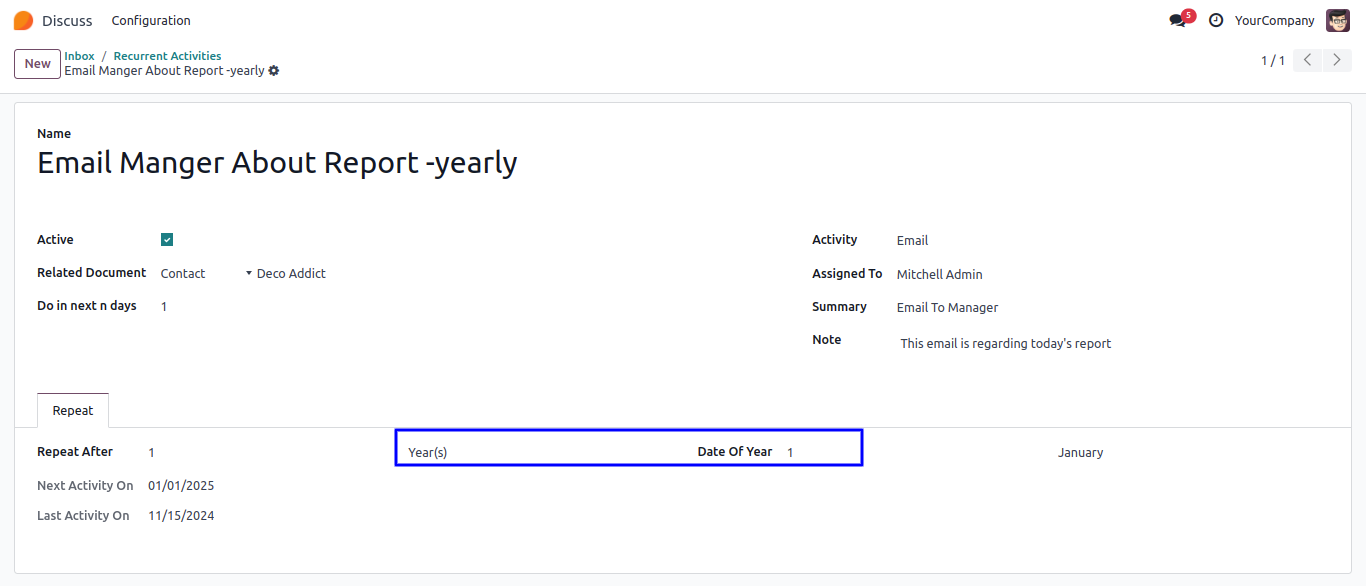Go to next record arrow
Viewport: 1366px width, 586px height.
click(x=1338, y=60)
